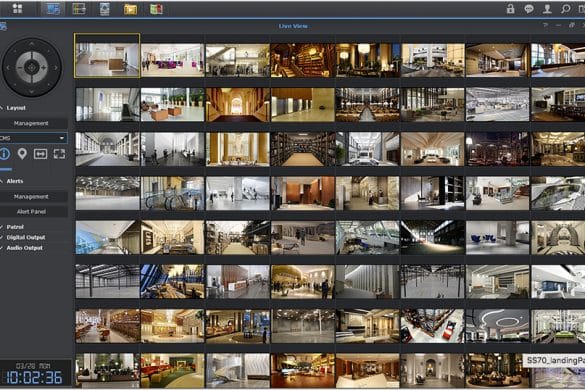Open the main menu grid icon
The image size is (585, 390).
[x=17, y=9]
